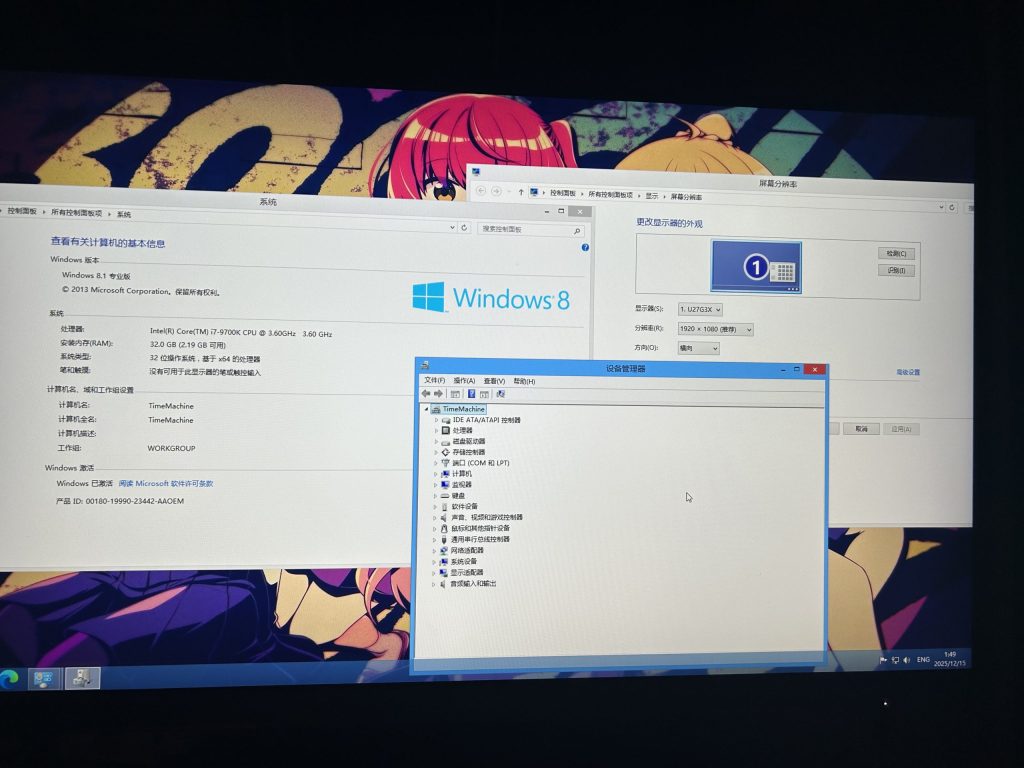Viewport: 1024px width, 768px height.
Task: Open Microsoft Edge from the taskbar
Action: (x=11, y=677)
